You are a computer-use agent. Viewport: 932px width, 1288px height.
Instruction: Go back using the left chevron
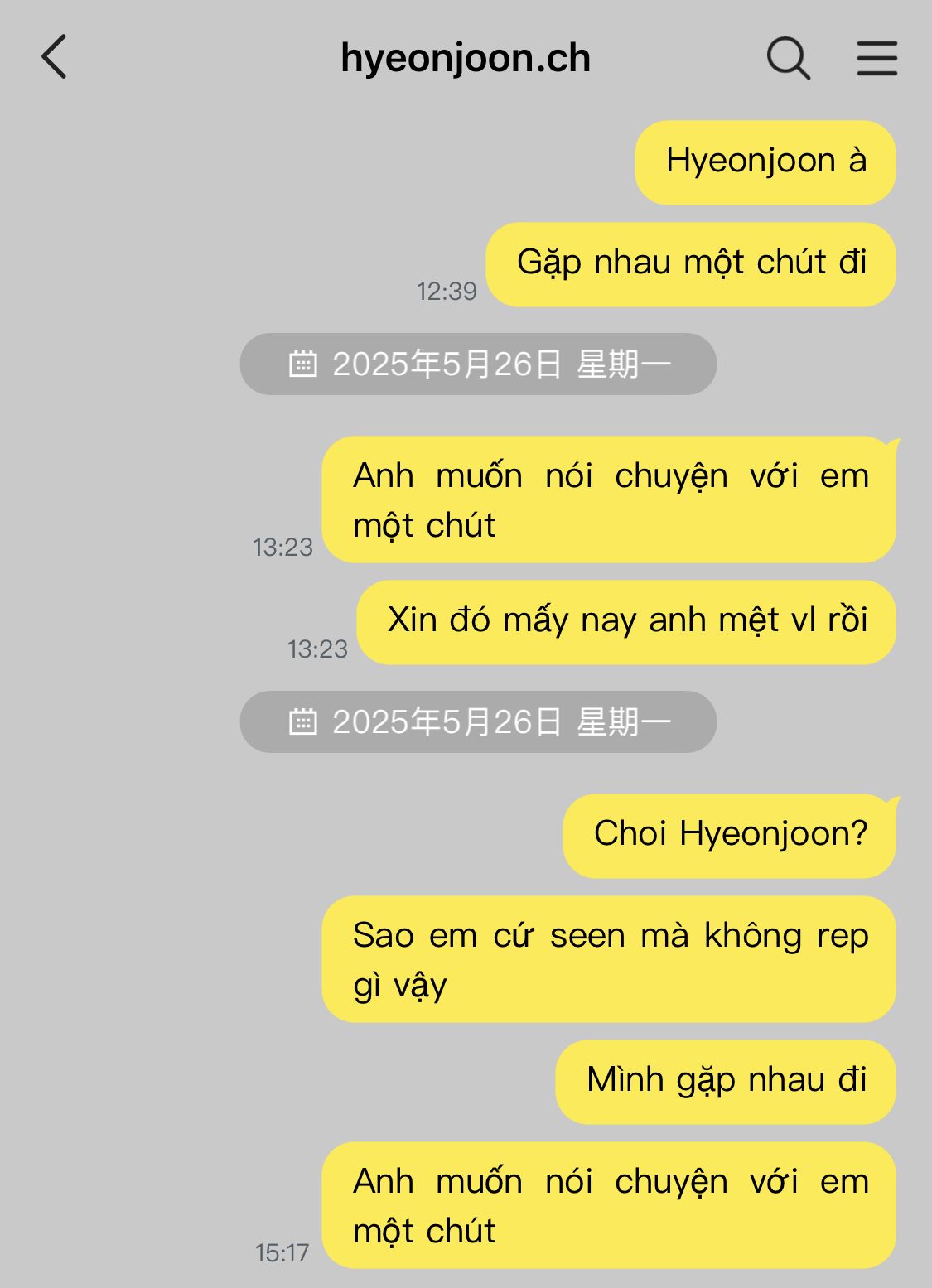54,57
